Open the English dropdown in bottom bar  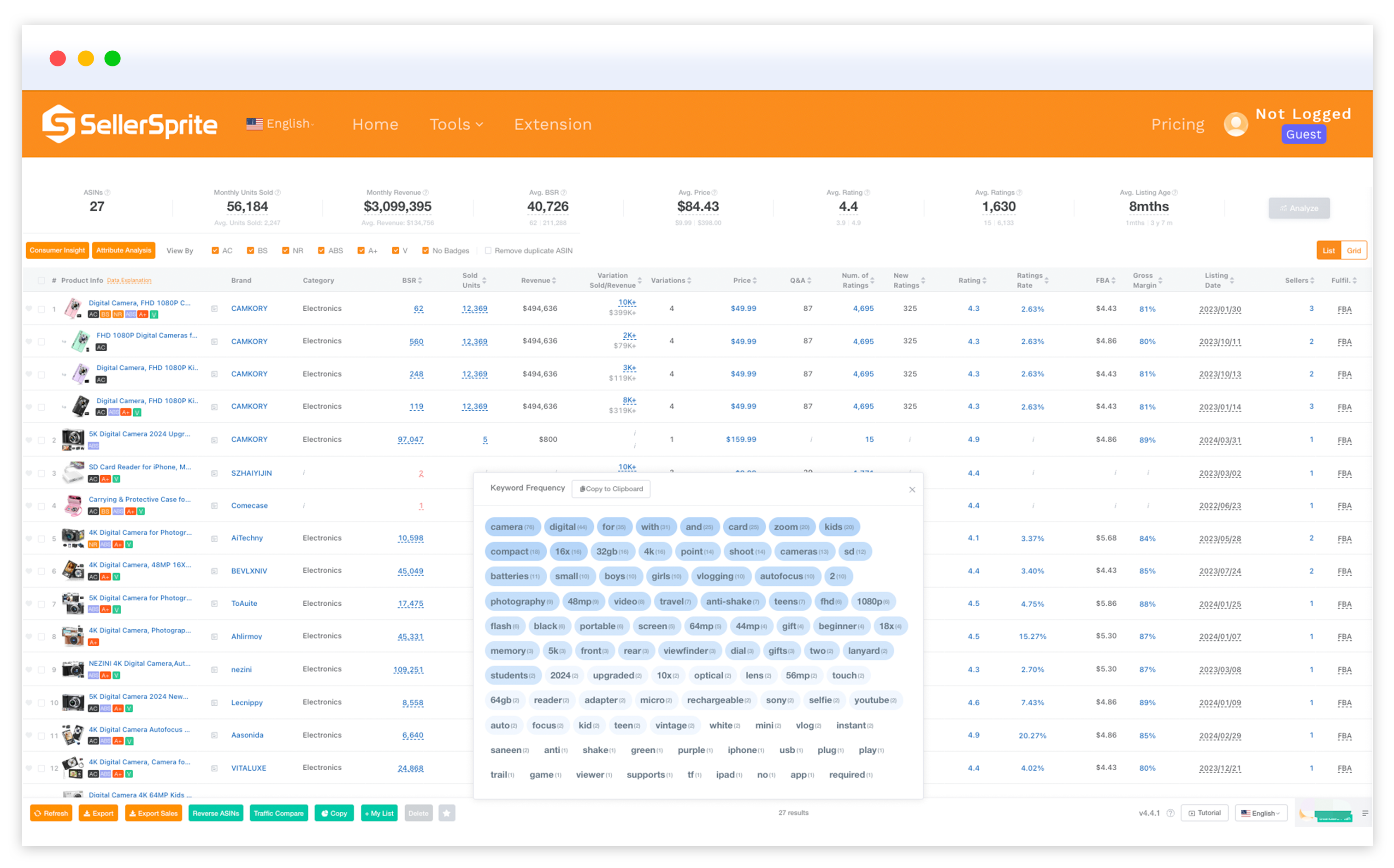(x=1261, y=813)
